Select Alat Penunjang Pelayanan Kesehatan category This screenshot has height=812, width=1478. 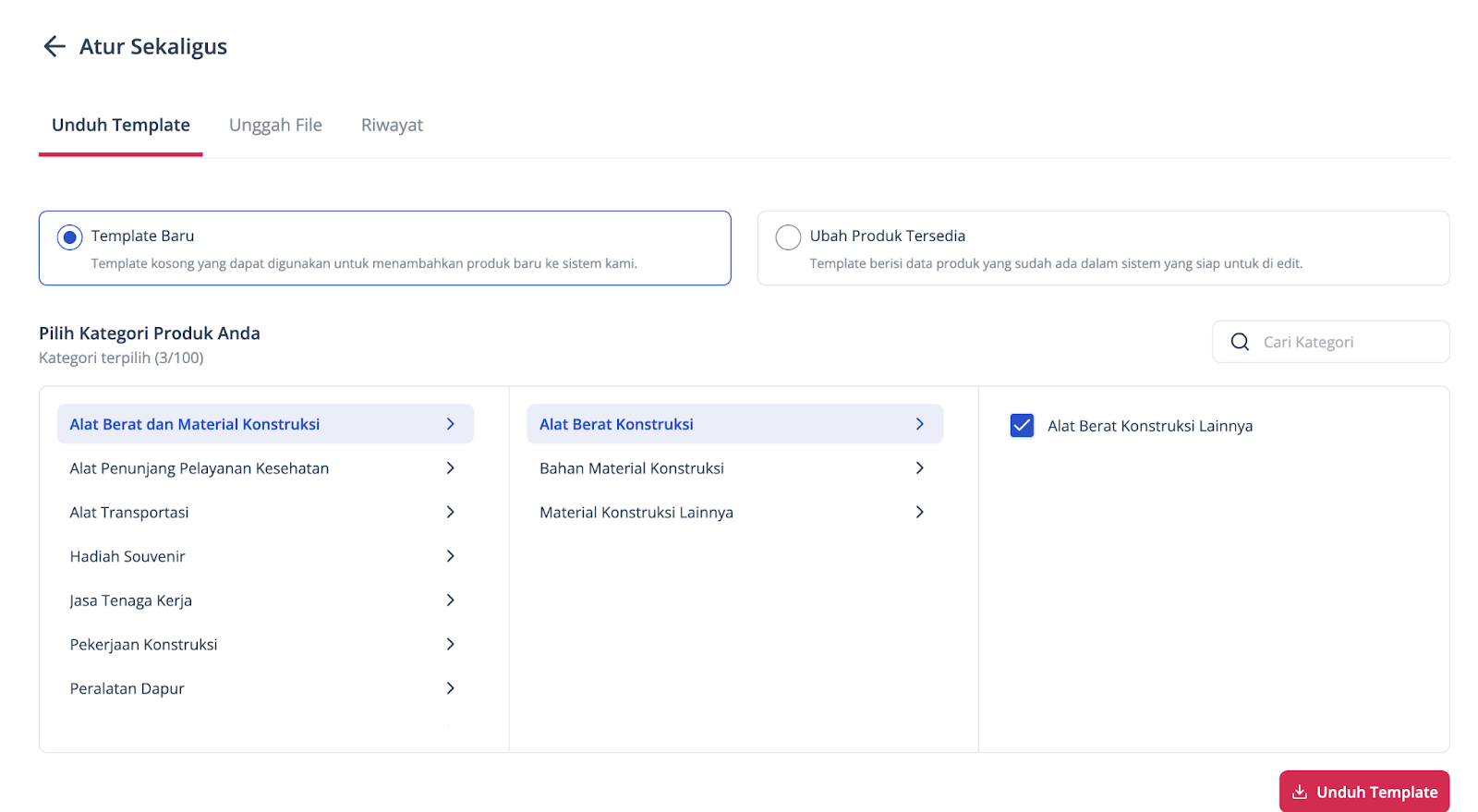[265, 468]
